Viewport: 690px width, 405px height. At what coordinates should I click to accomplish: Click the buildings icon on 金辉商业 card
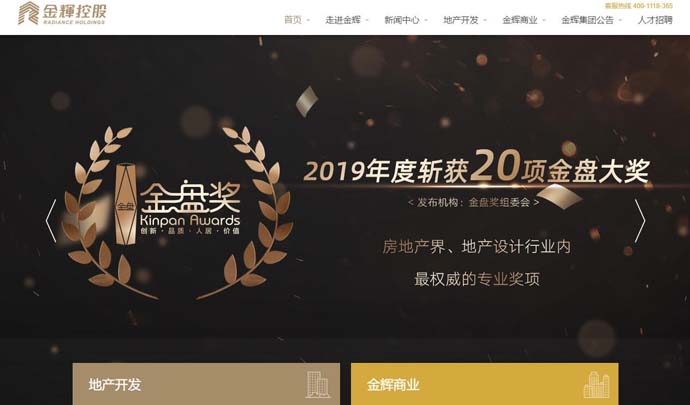[x=596, y=385]
